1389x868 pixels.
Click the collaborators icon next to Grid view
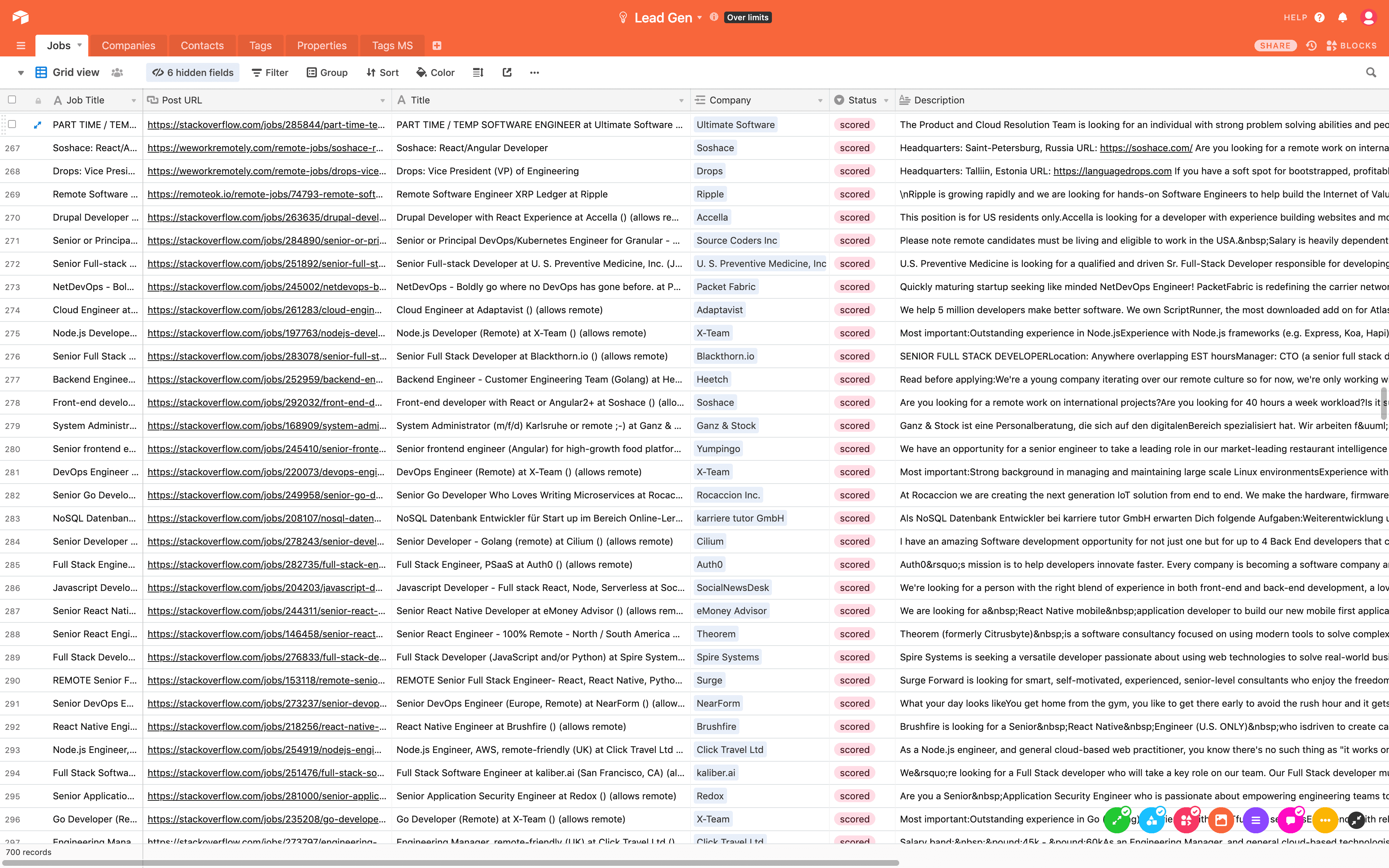click(117, 72)
